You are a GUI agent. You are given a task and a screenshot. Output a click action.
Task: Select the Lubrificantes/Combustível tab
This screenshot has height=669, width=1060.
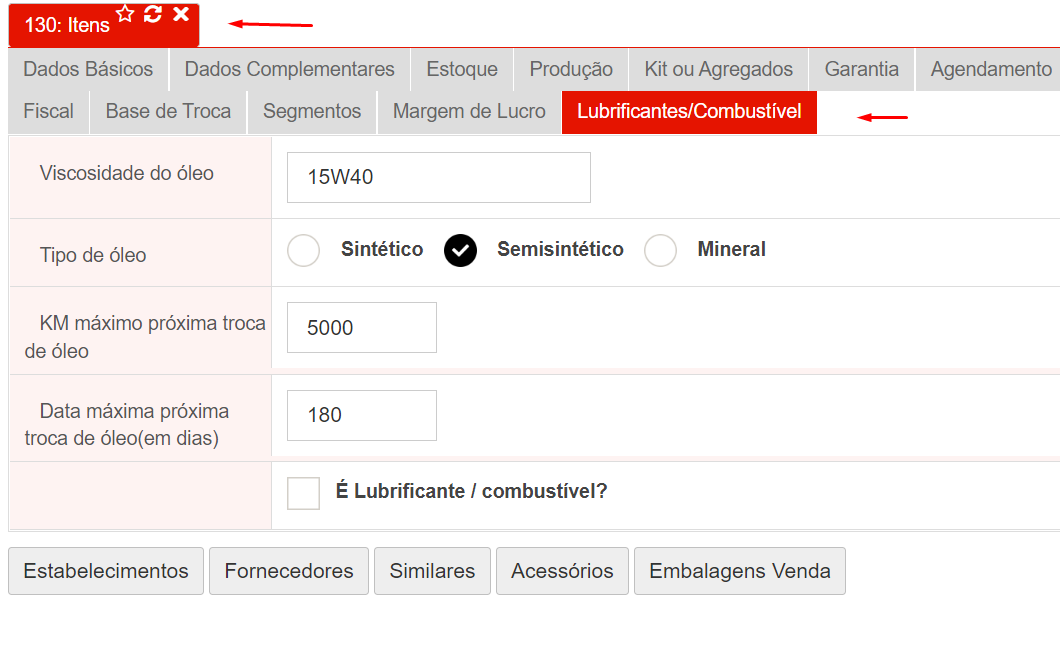coord(689,112)
